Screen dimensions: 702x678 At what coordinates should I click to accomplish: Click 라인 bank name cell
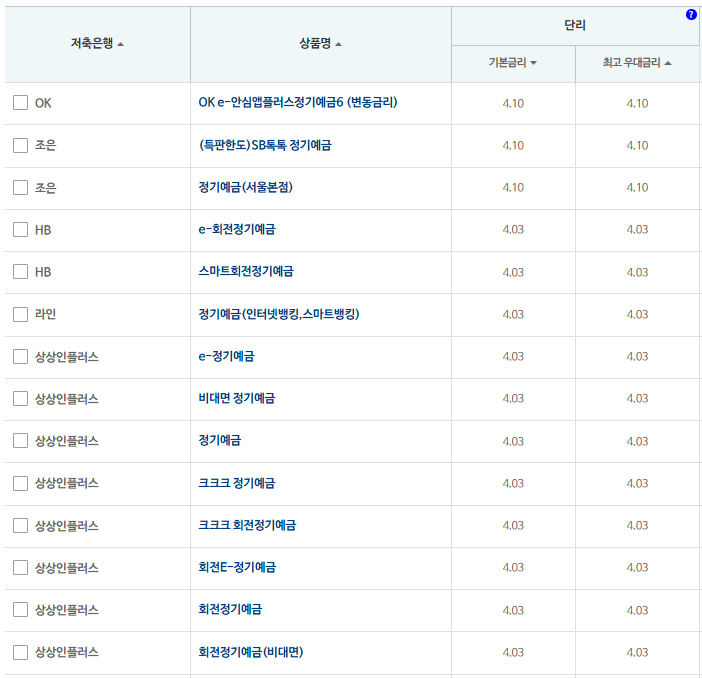pos(45,314)
